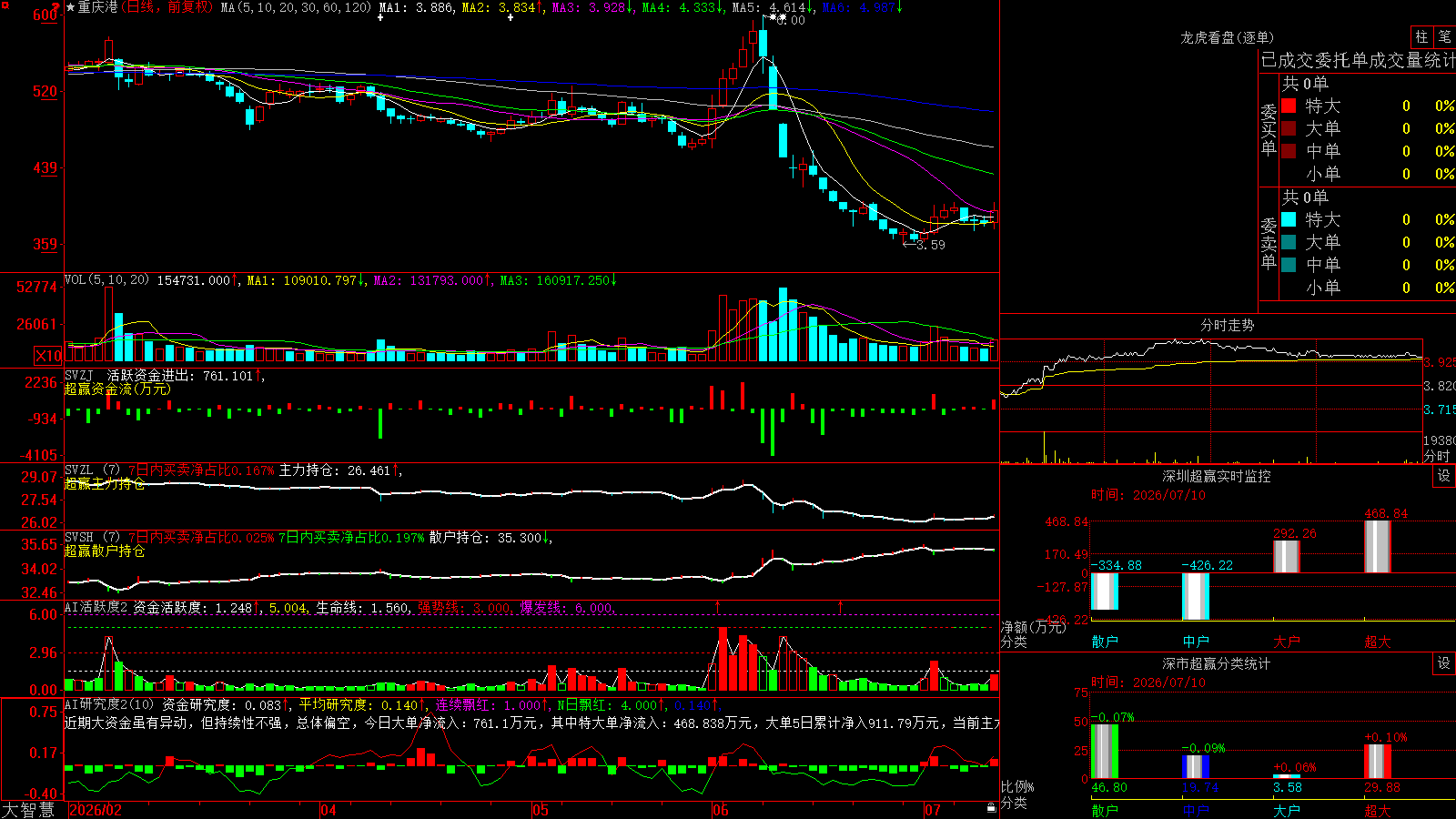Select the 分时走势 panel title

(1227, 325)
